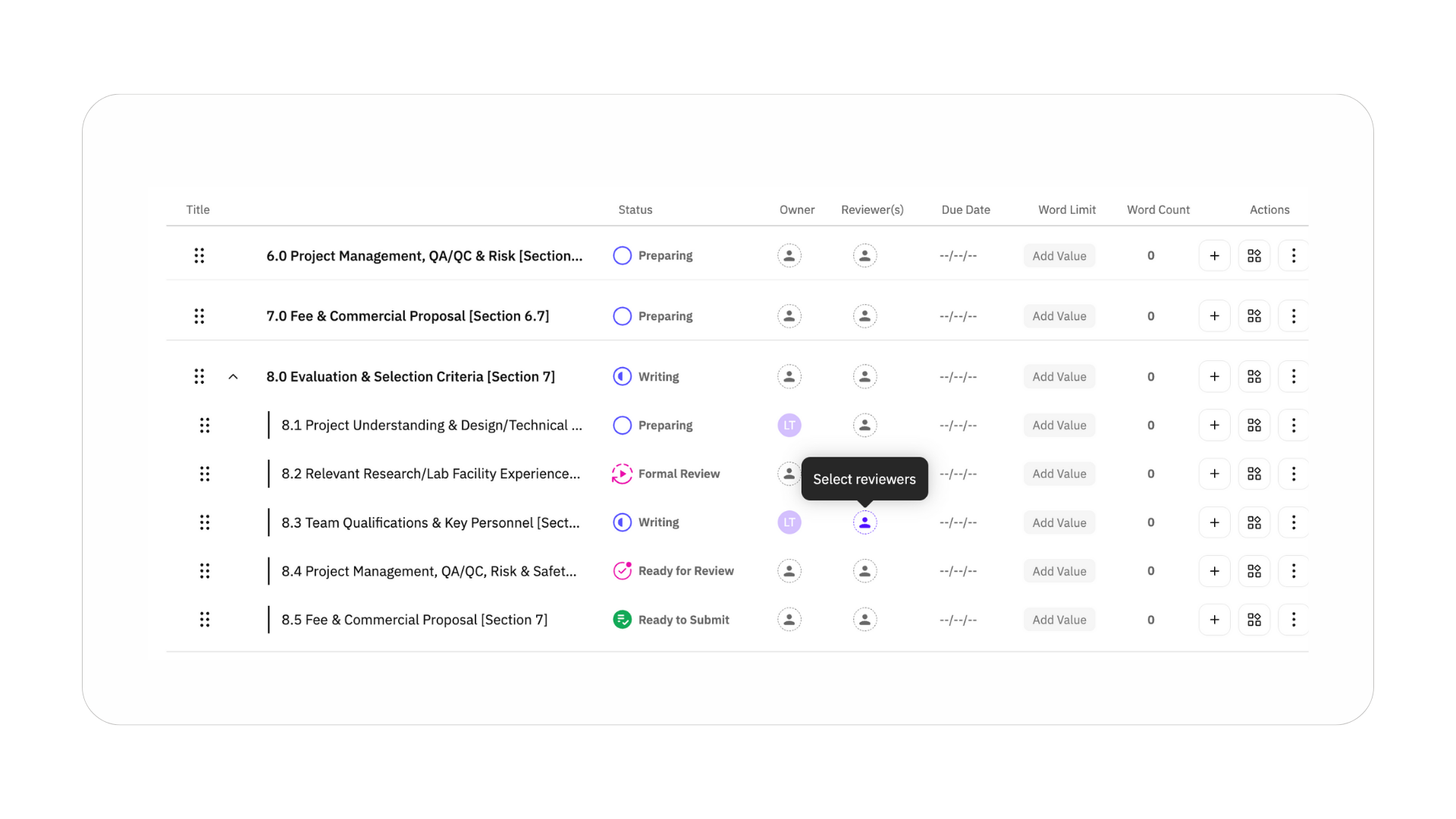Set the due date for row 8.0
The width and height of the screenshot is (1456, 819).
pos(958,377)
